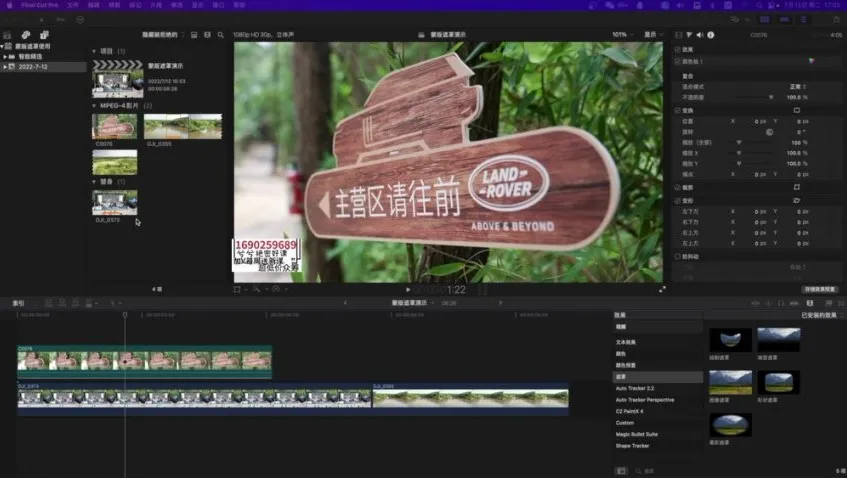Open the browser search magnifier icon
Viewport: 847px width, 478px height.
point(219,34)
